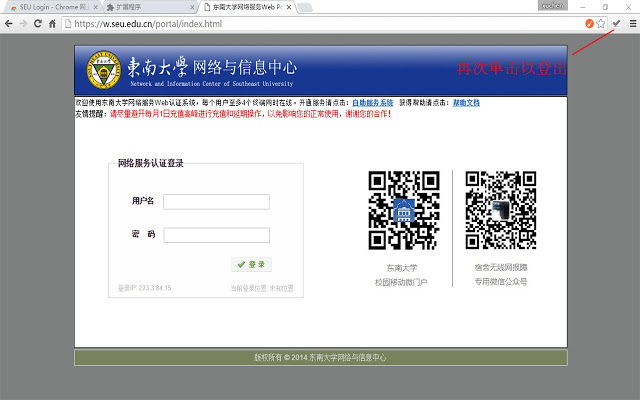Close the SEU Login tab
640x400 pixels.
(x=96, y=7)
